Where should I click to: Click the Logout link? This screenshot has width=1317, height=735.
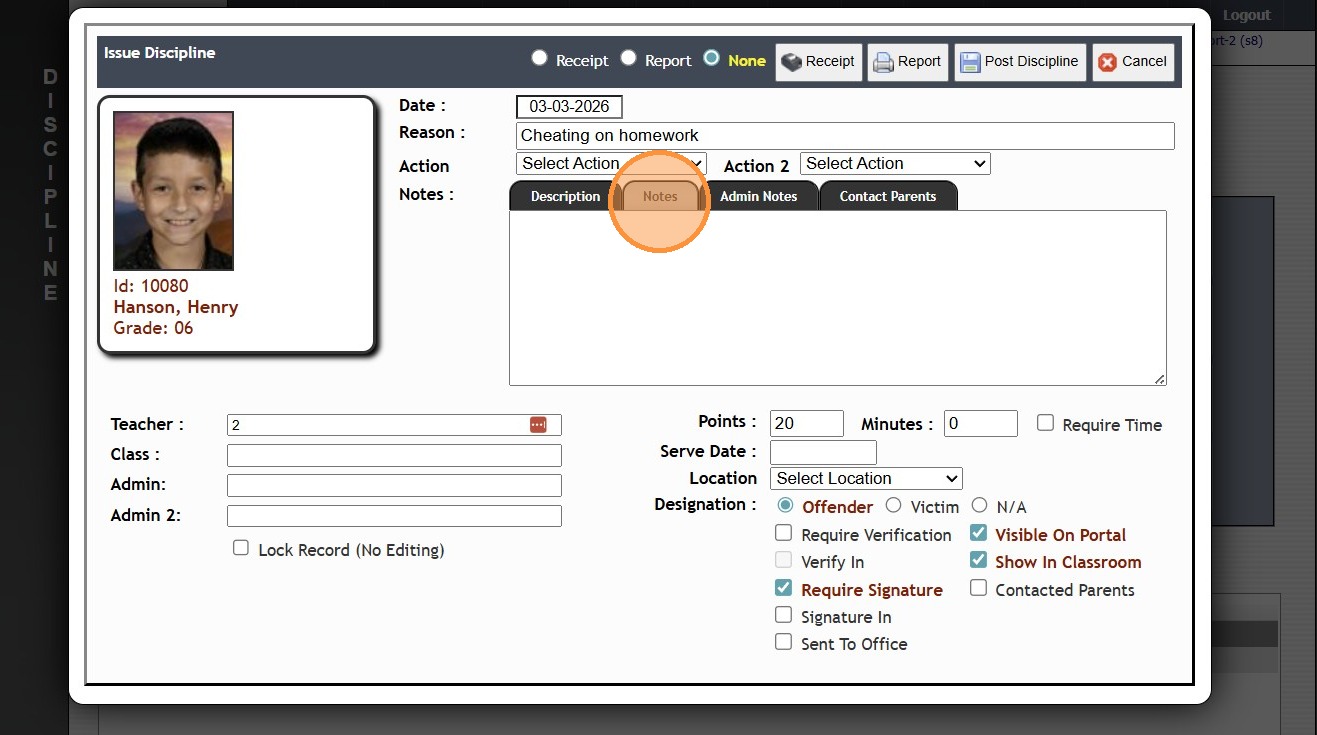[x=1246, y=15]
